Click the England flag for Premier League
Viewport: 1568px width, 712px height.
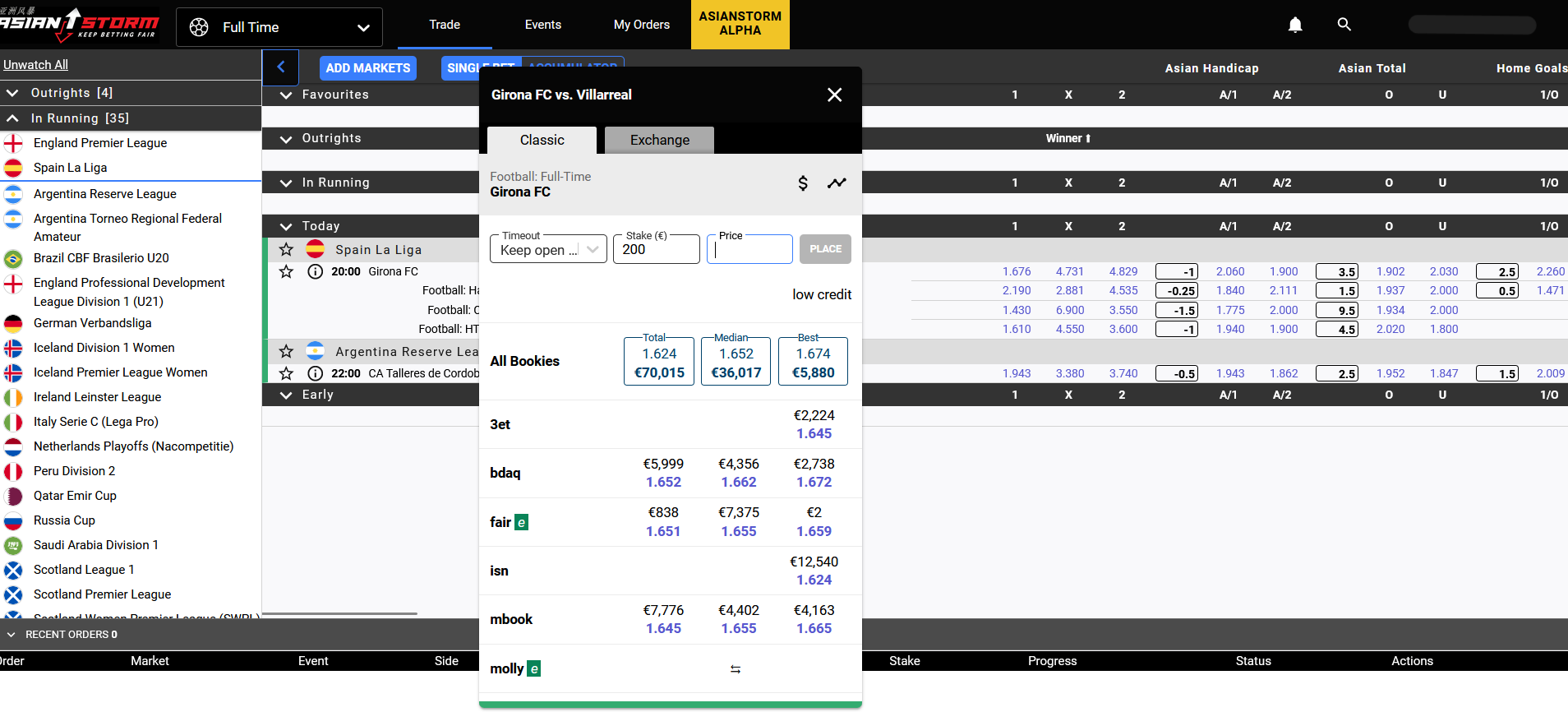click(x=13, y=143)
